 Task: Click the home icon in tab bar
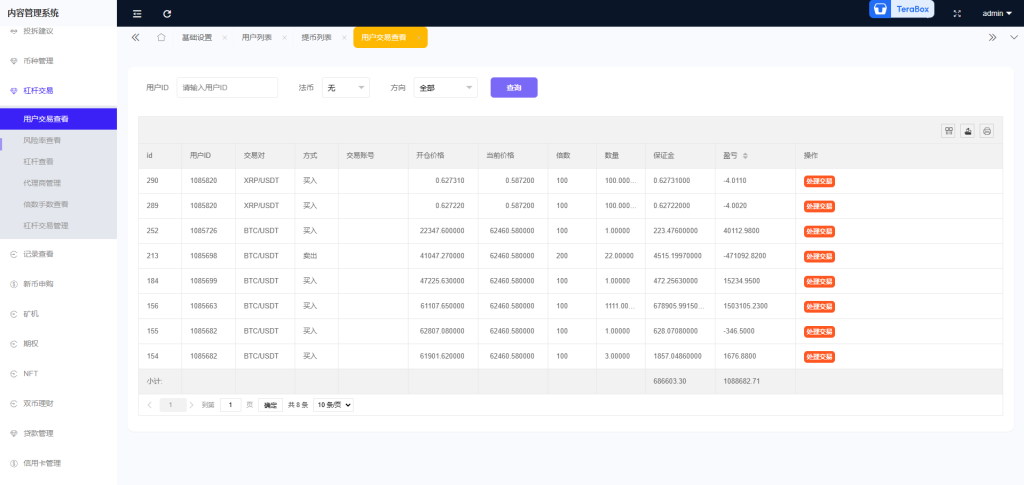pos(161,37)
